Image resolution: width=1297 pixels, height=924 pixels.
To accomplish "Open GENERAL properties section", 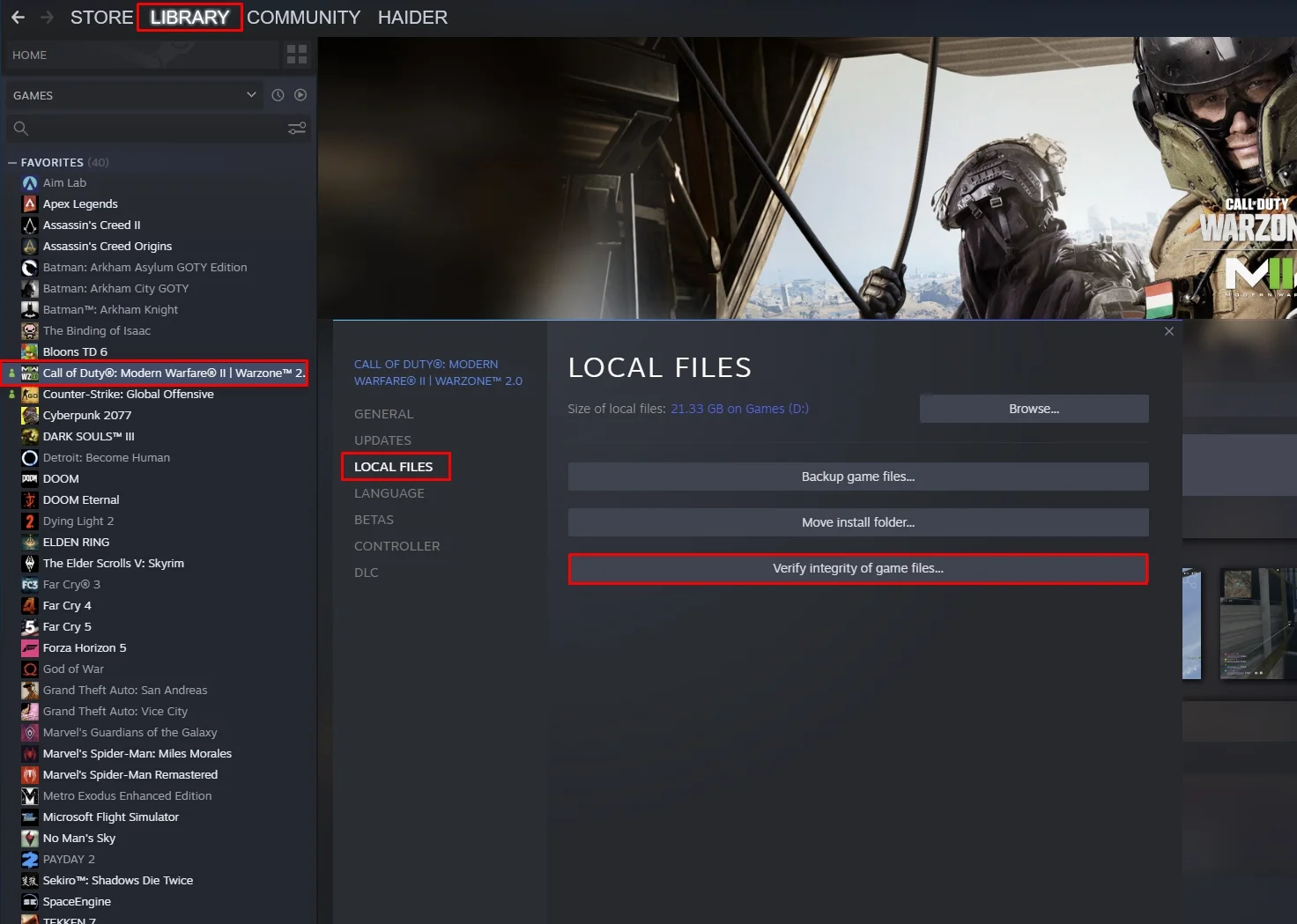I will pyautogui.click(x=383, y=414).
